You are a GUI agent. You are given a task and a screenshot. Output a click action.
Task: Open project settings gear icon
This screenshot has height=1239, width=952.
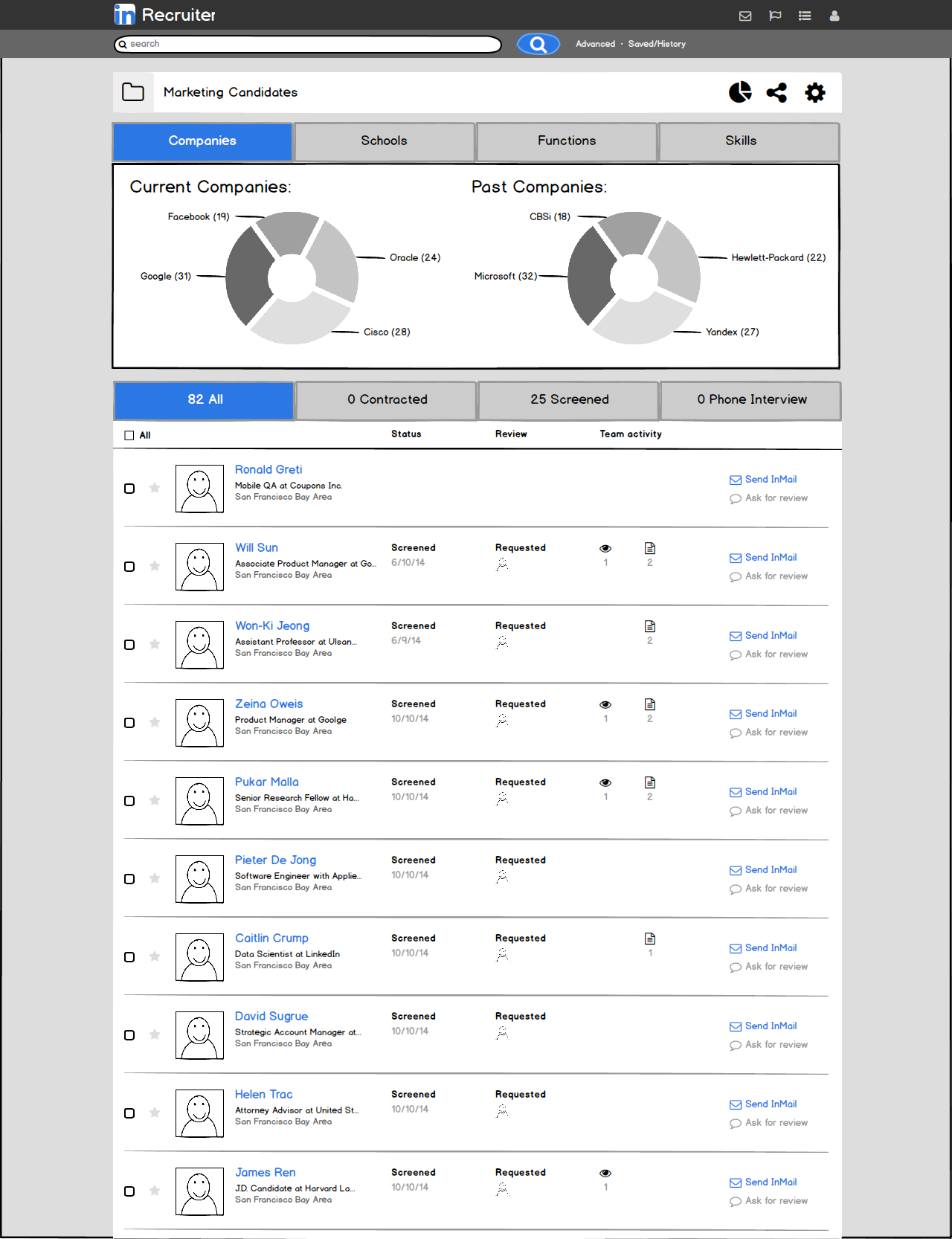coord(815,92)
